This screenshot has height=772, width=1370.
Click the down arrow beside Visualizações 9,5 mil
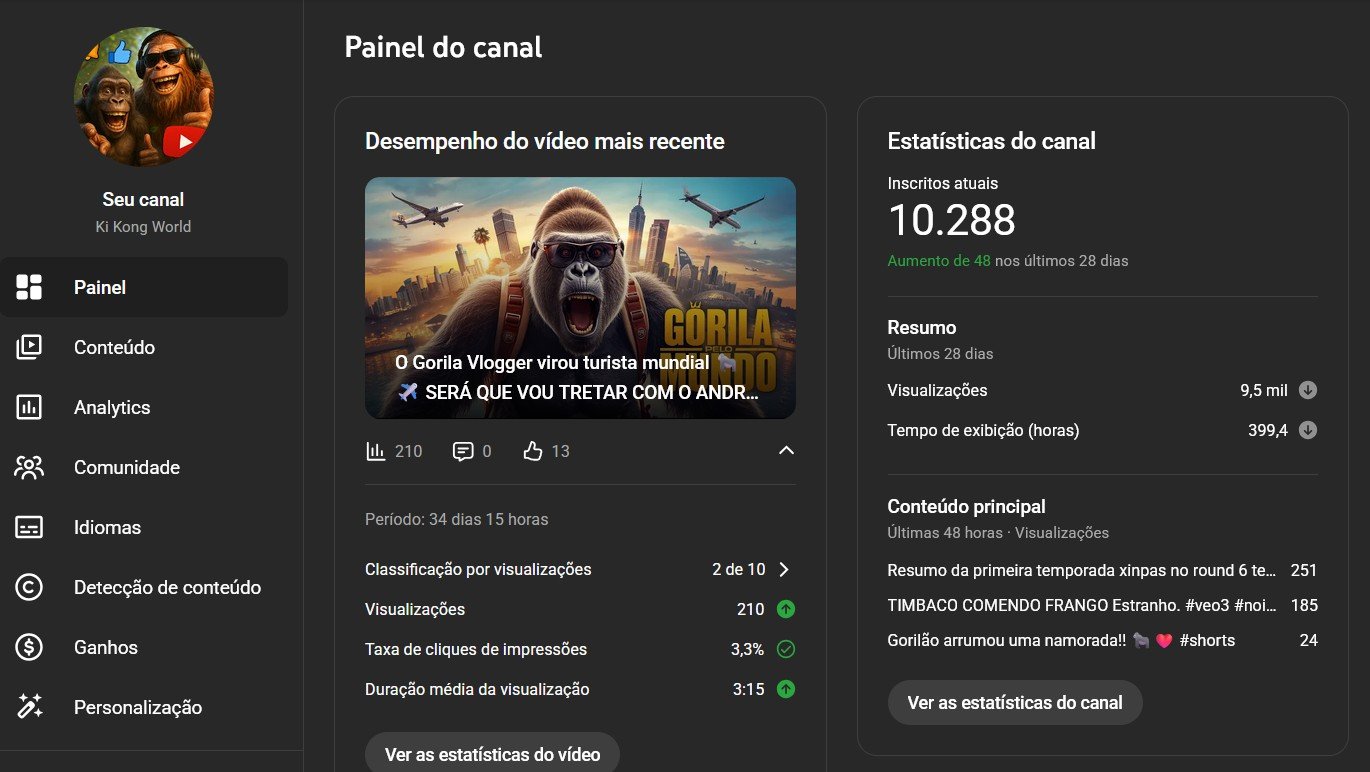1308,390
